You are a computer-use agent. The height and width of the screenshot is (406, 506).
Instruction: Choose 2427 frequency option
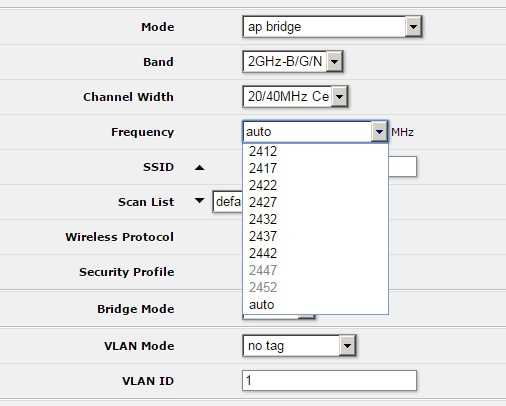[x=315, y=202]
